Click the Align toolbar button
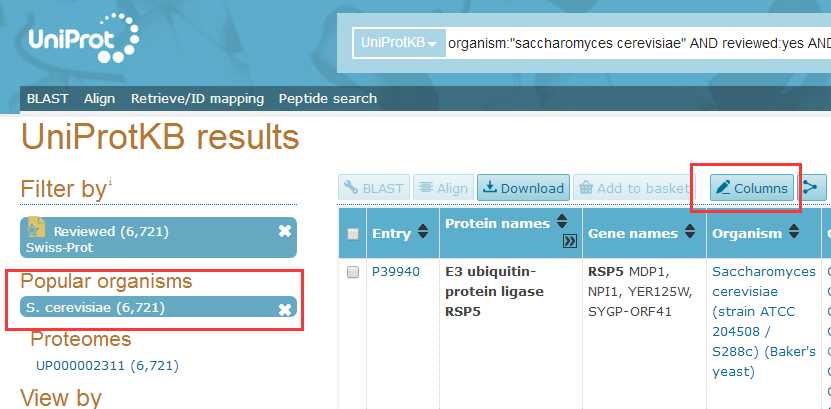The width and height of the screenshot is (831, 409). tap(443, 188)
